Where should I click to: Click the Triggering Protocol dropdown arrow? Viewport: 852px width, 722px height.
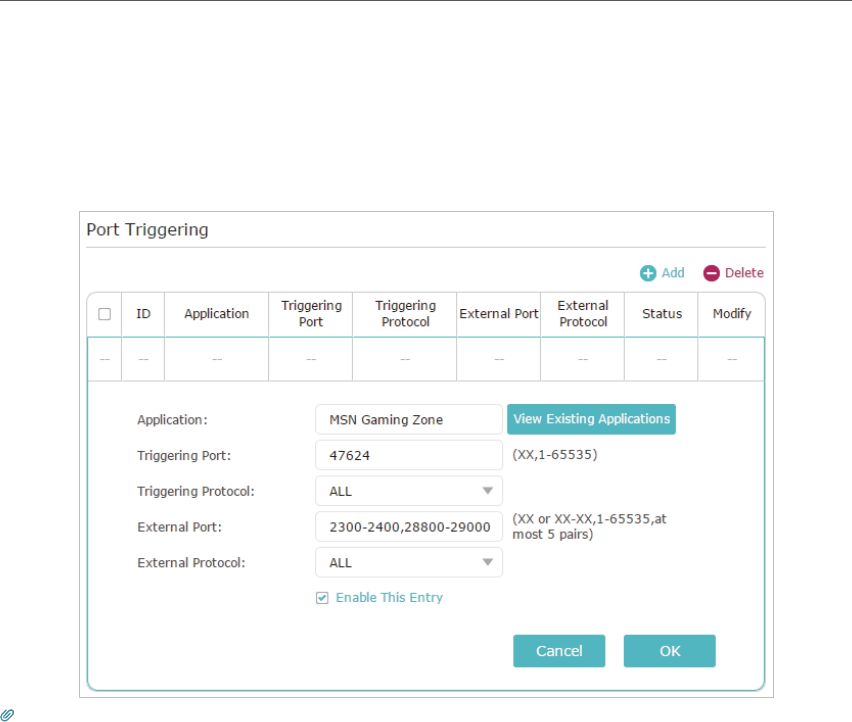tap(487, 491)
